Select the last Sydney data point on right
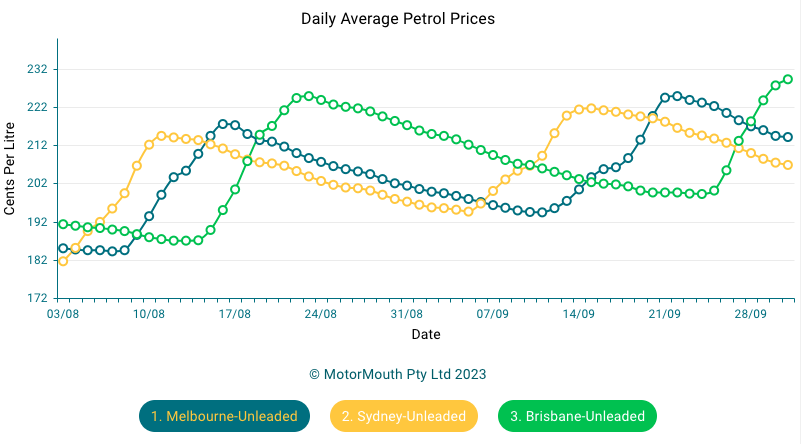 tap(788, 165)
